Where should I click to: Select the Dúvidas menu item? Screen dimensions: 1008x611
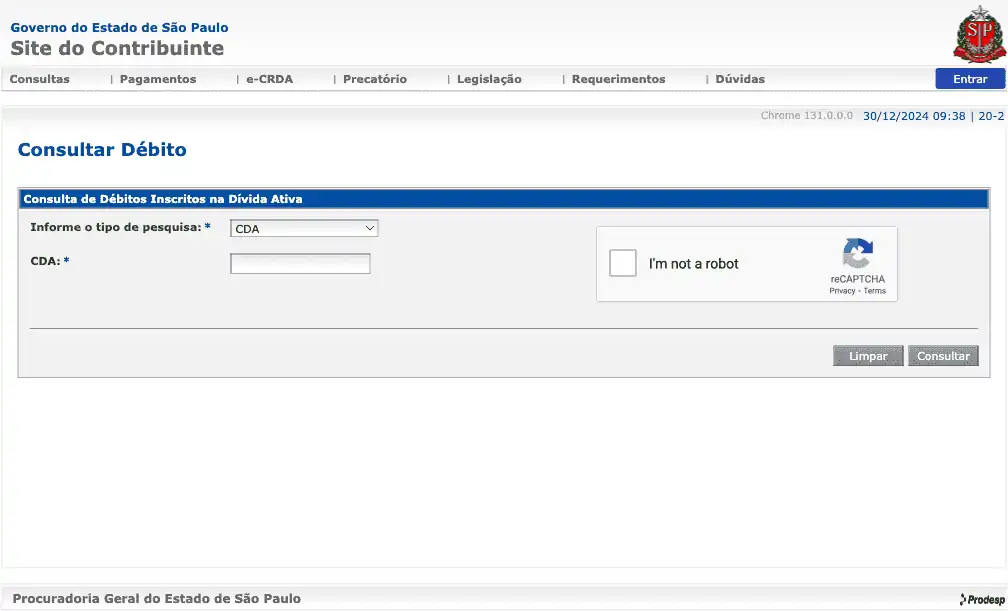tap(740, 79)
